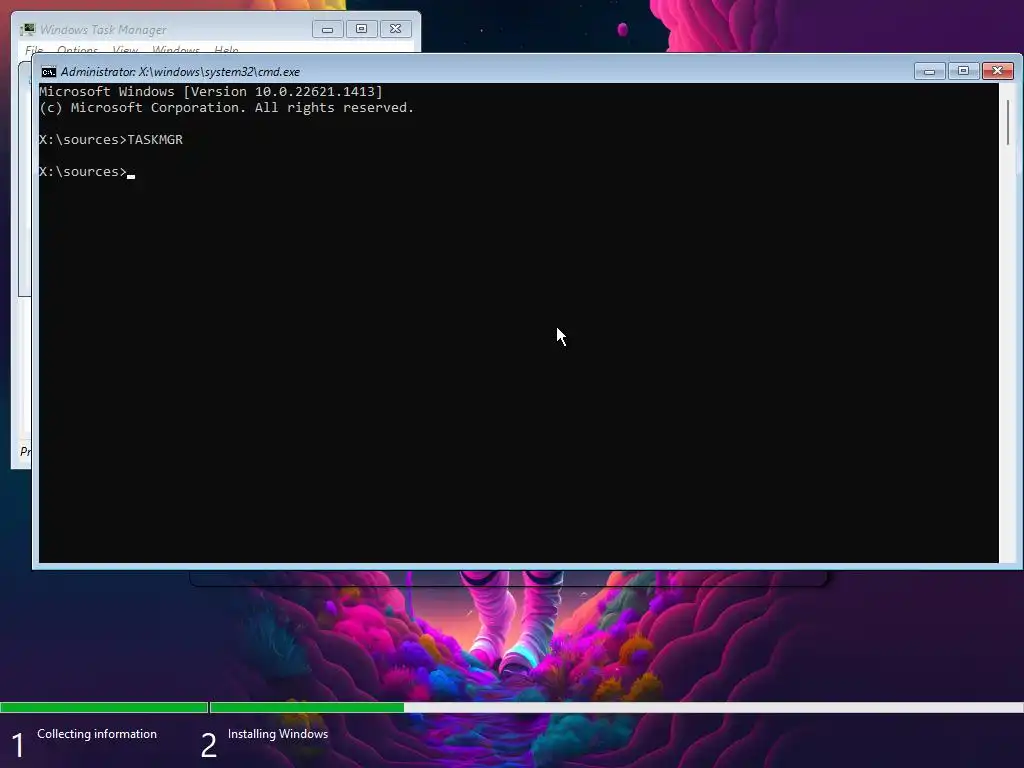Screen dimensions: 1024x768
Task: Close the Windows Task Manager window
Action: point(396,29)
